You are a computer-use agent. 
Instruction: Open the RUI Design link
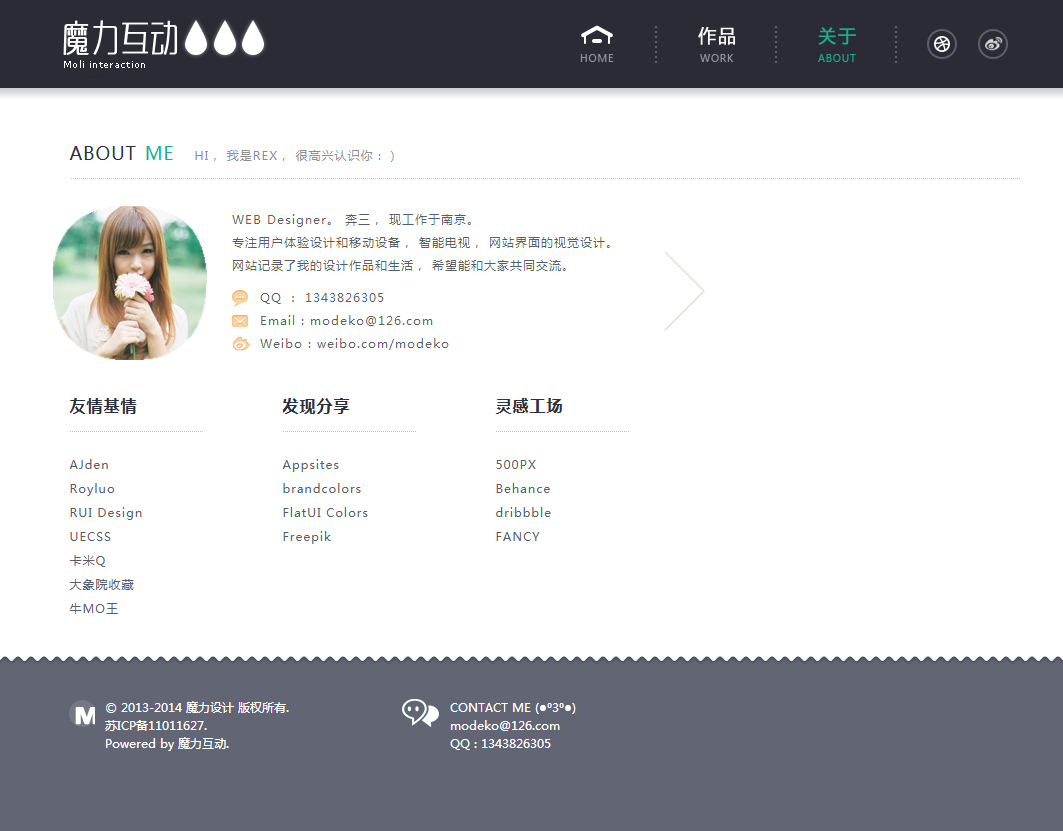pyautogui.click(x=106, y=513)
